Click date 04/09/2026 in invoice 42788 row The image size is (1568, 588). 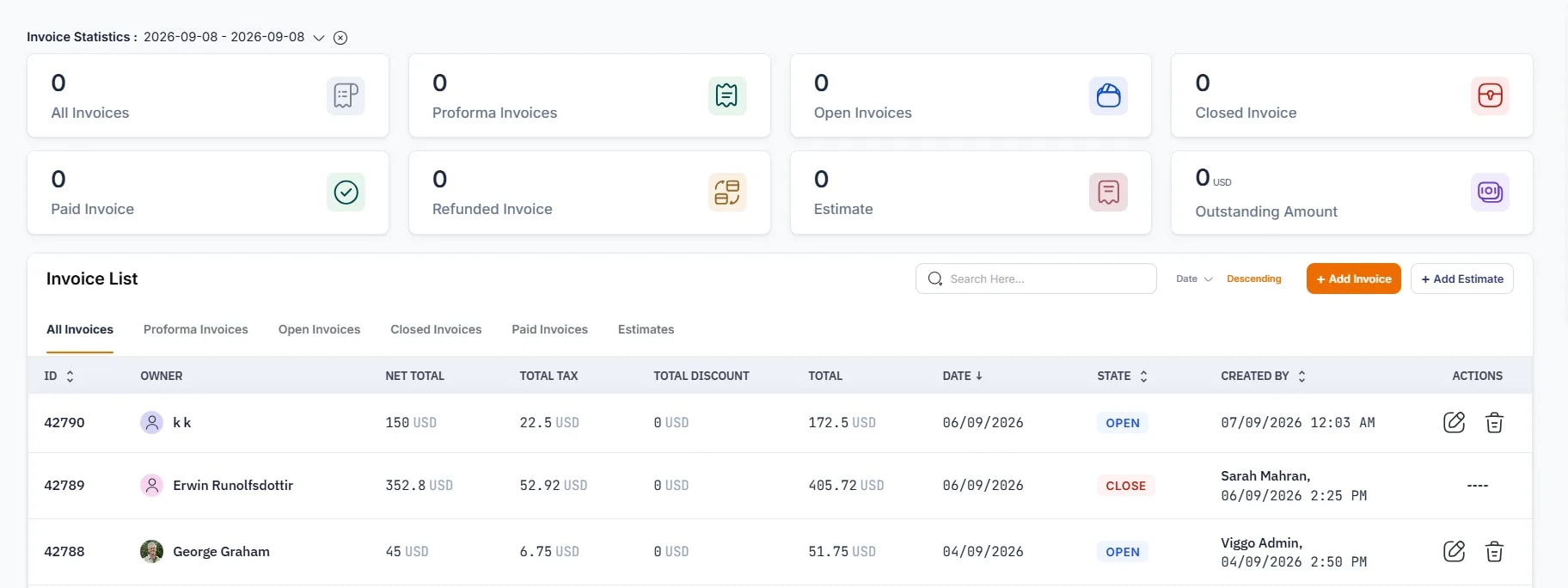(x=983, y=551)
